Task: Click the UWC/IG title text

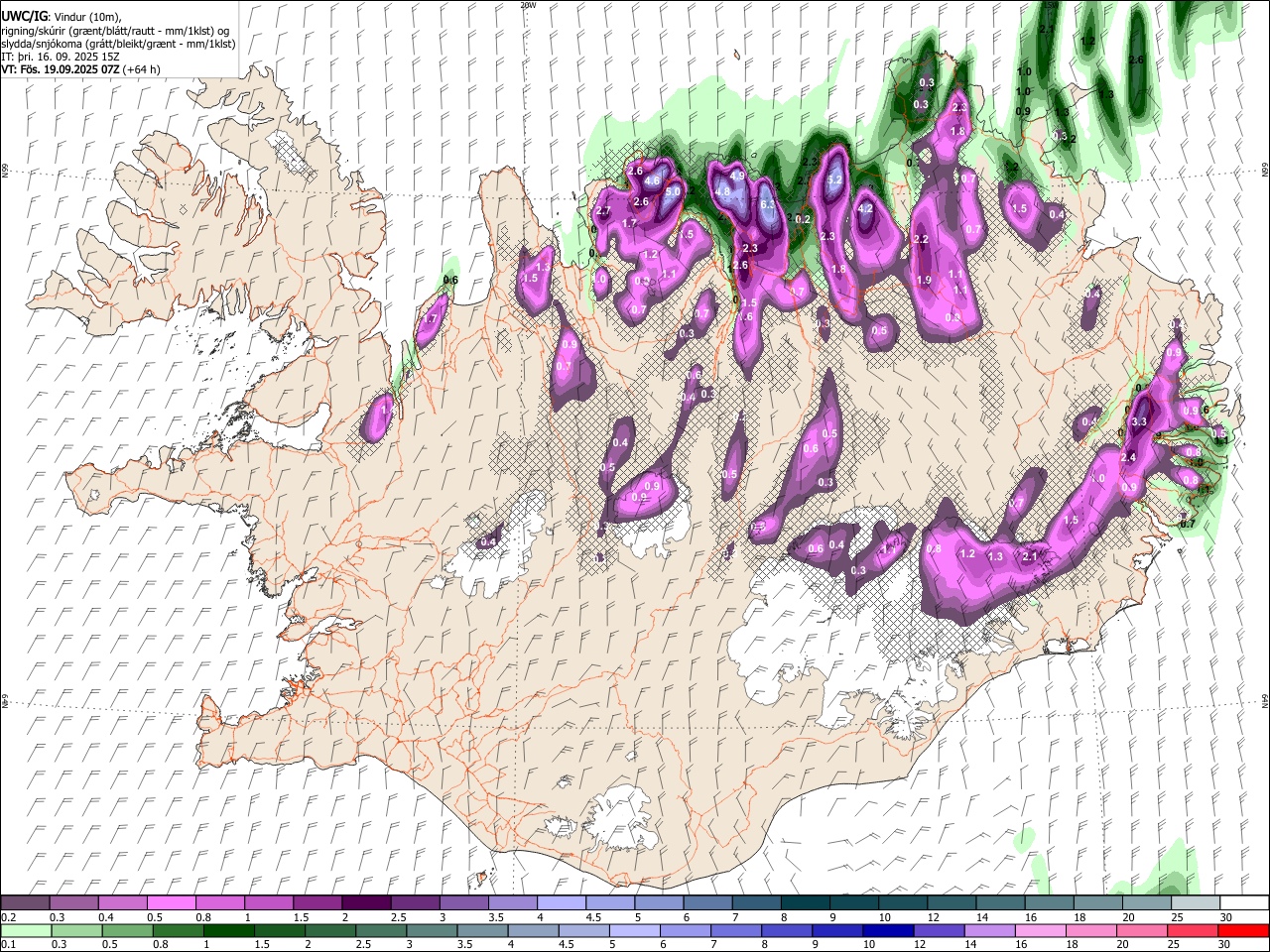Action: point(24,17)
